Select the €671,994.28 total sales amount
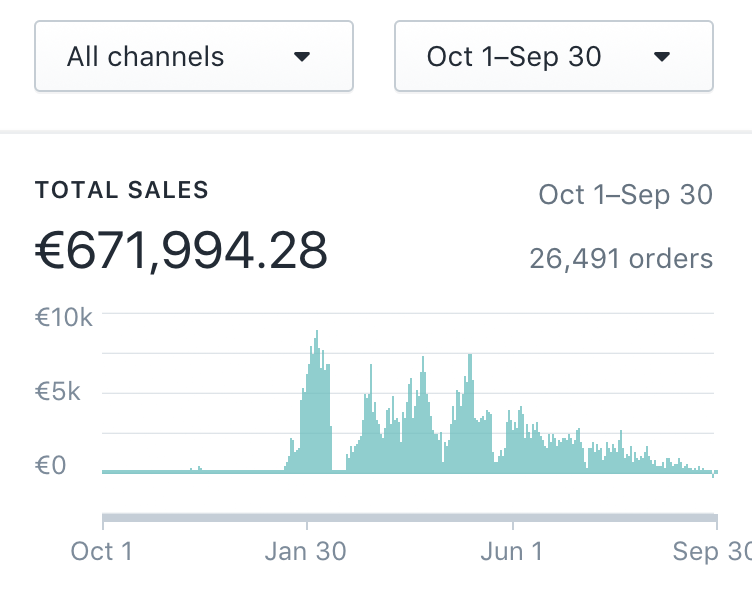The height and width of the screenshot is (598, 752). pyautogui.click(x=181, y=250)
